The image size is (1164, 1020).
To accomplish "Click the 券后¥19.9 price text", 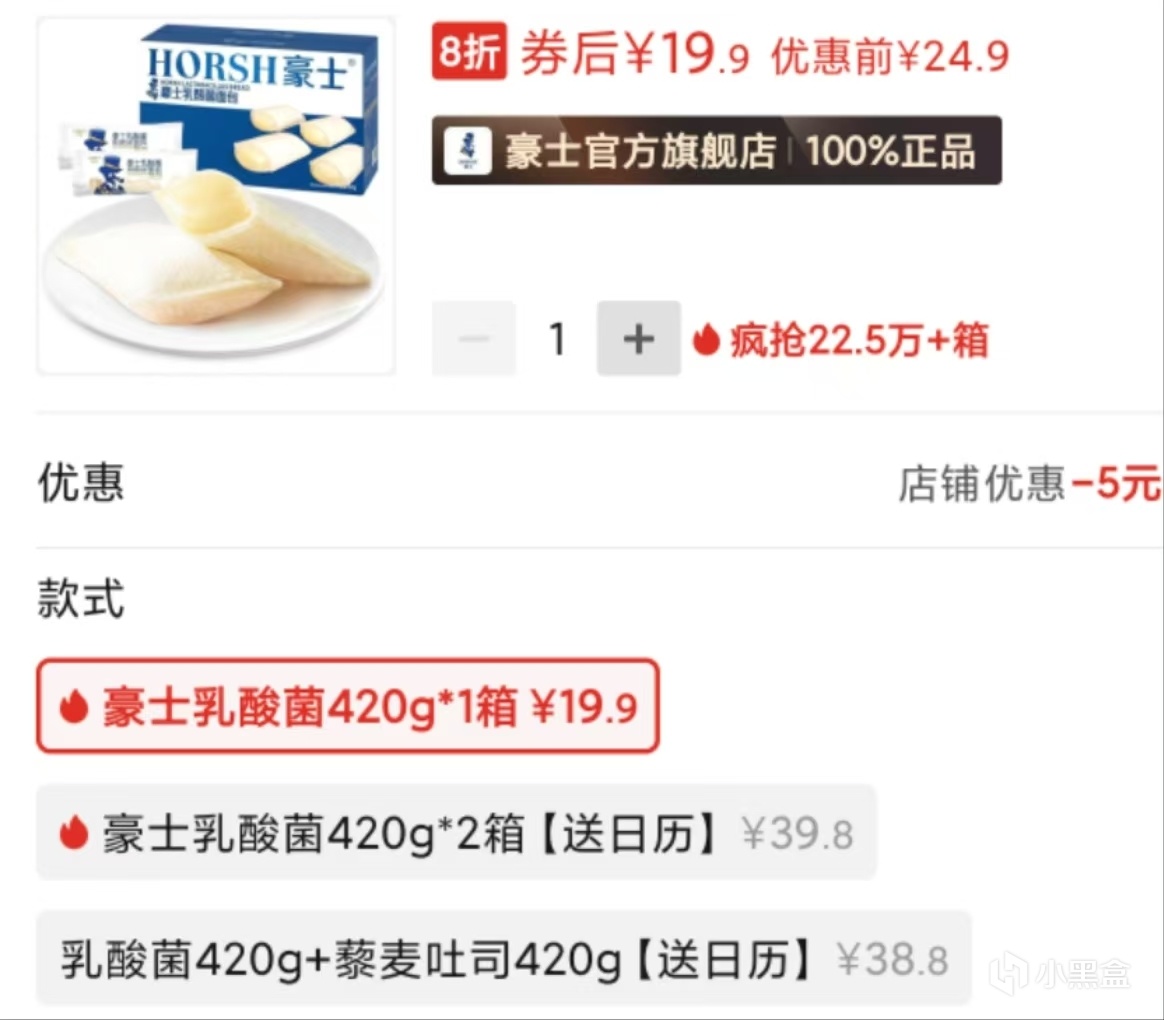I will point(635,53).
